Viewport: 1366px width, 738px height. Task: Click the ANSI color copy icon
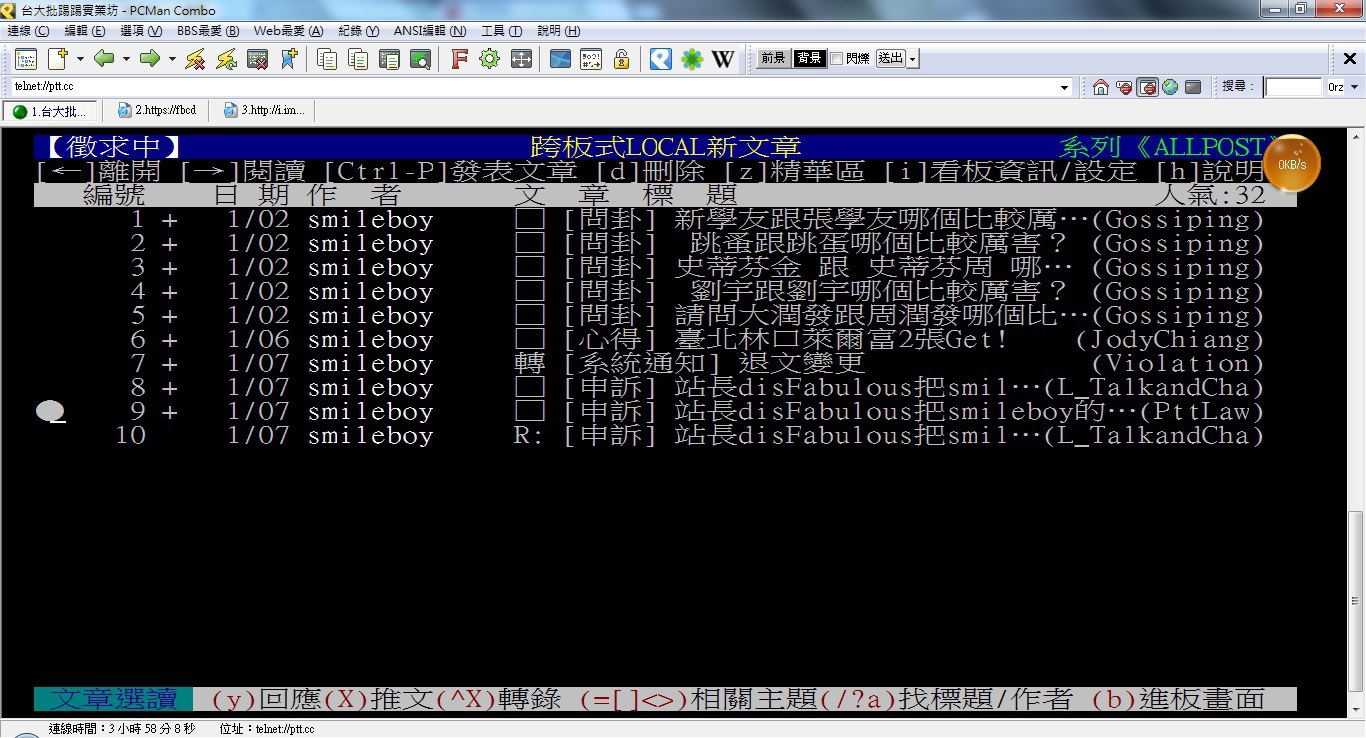pos(389,59)
